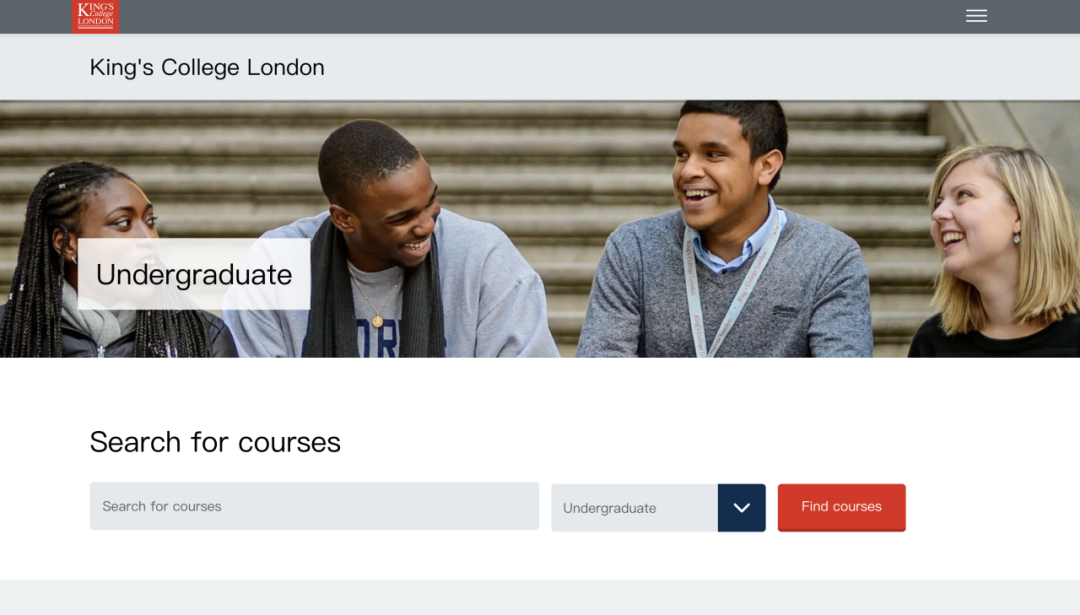Click the King's College London logo
This screenshot has height=615, width=1080.
(x=96, y=16)
